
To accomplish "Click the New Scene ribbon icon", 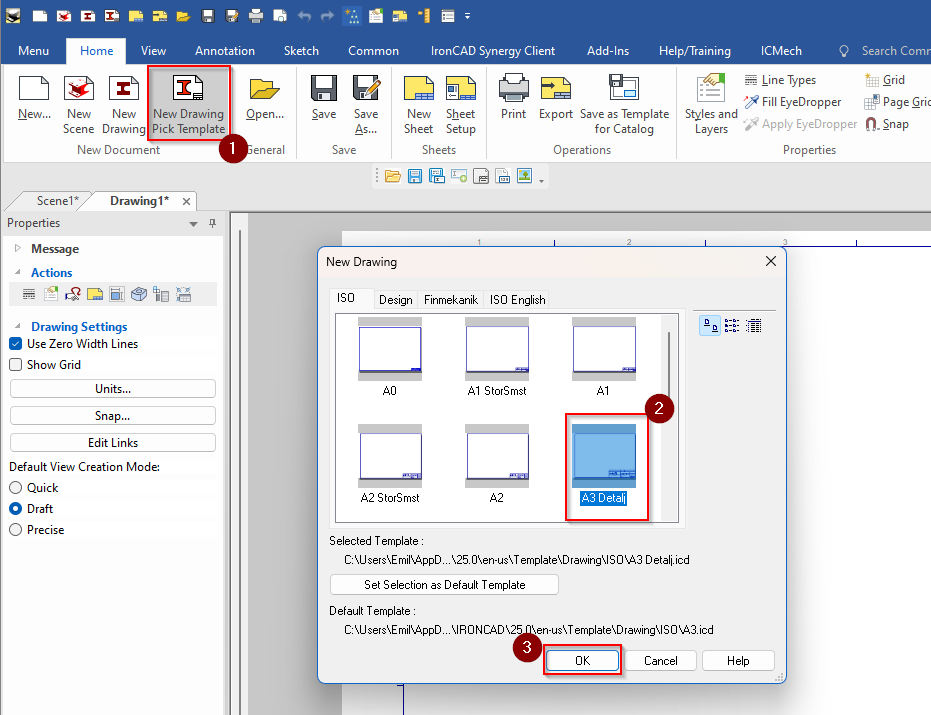I will tap(78, 105).
